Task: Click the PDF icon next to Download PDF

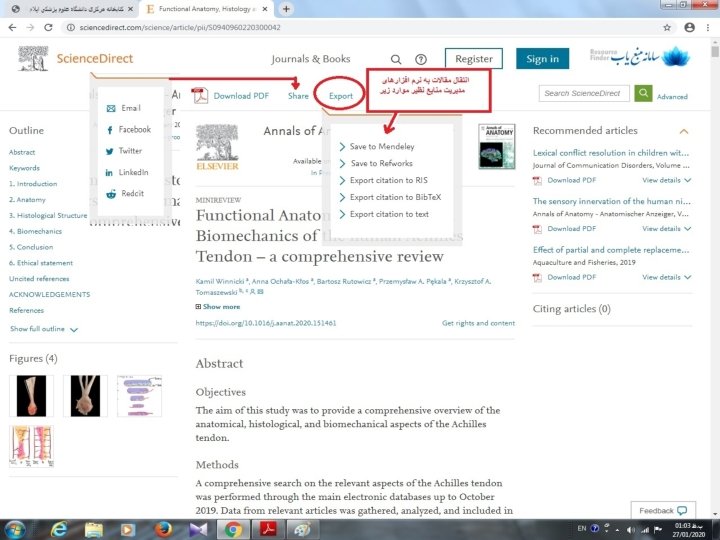Action: [x=200, y=96]
